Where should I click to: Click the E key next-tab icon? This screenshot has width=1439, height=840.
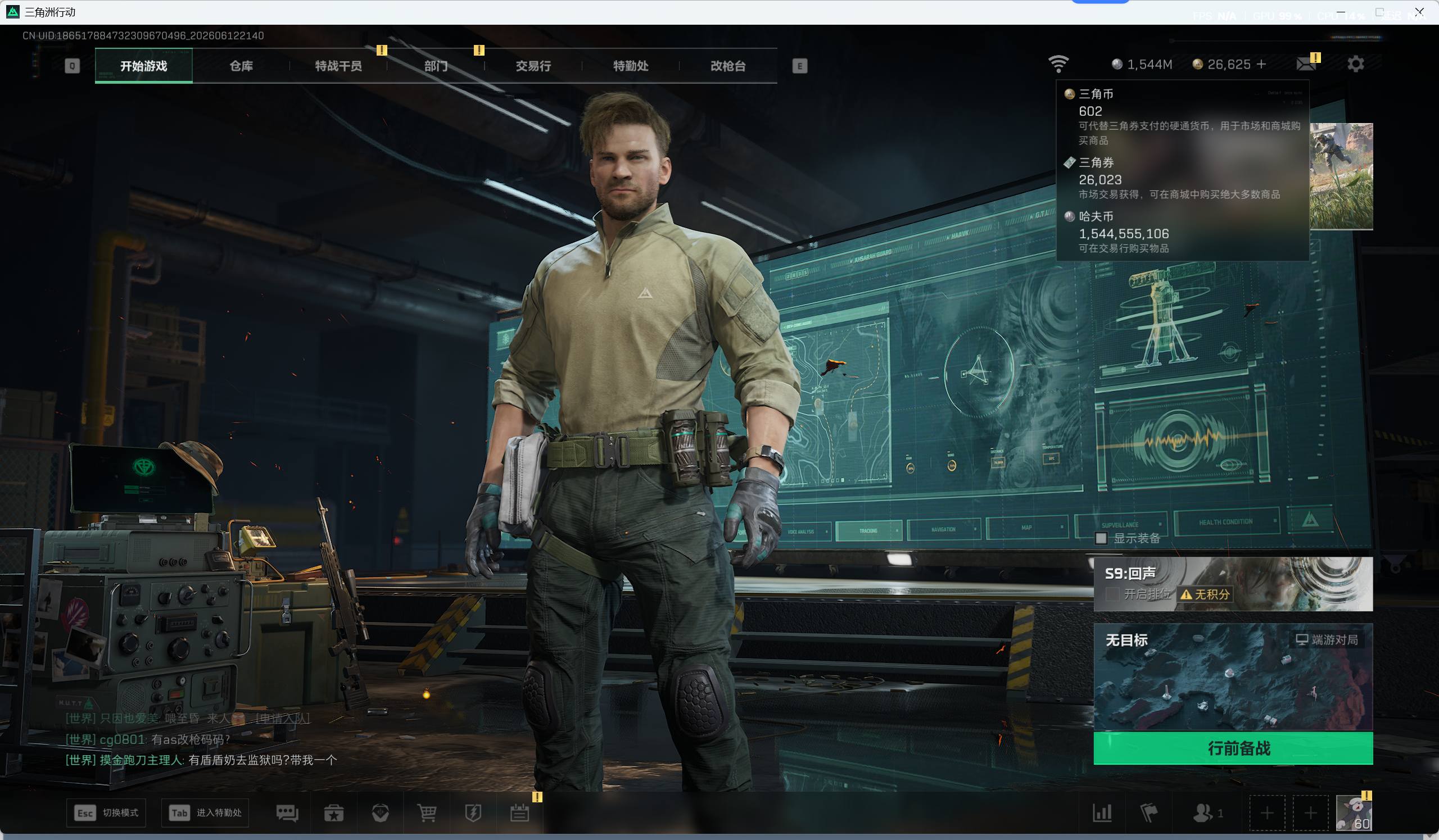click(799, 66)
